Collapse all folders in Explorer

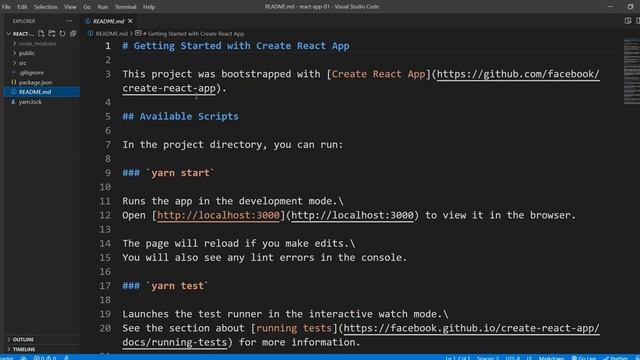point(73,33)
